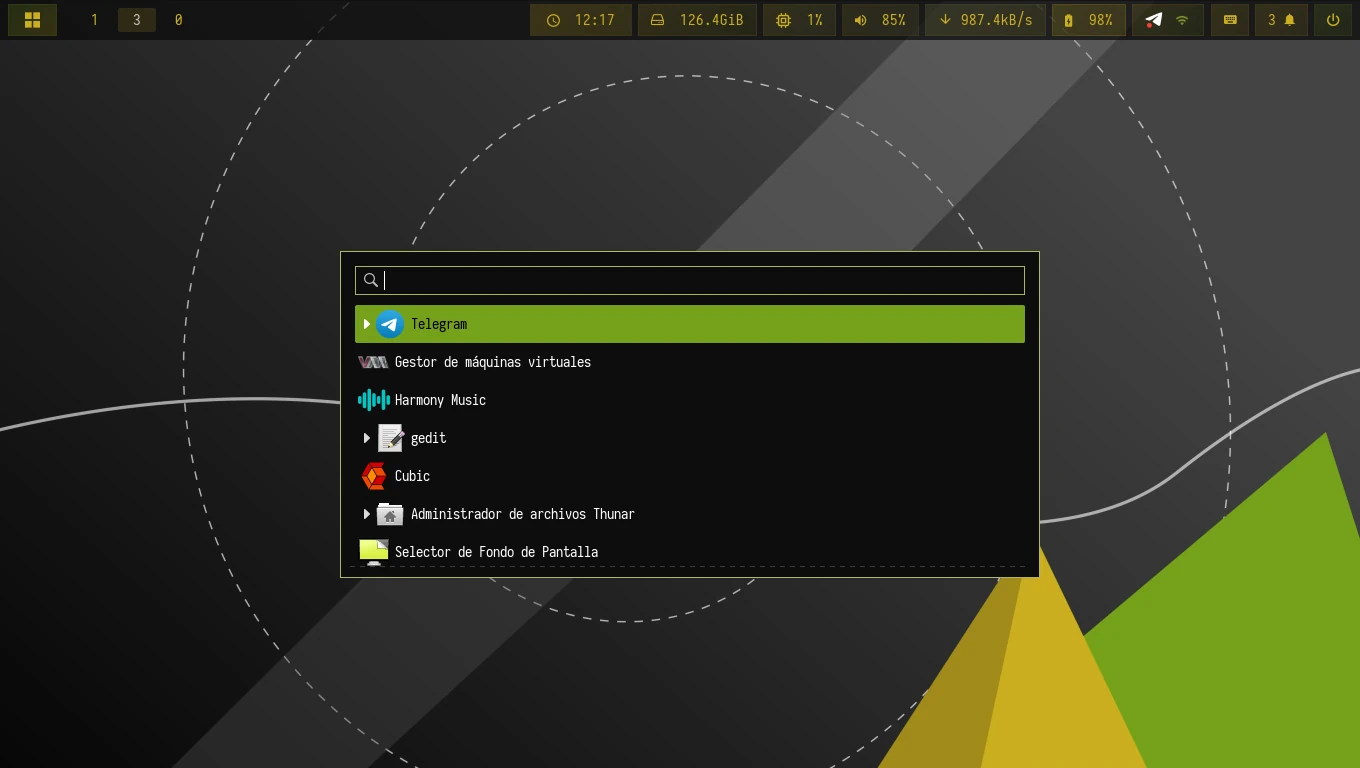Viewport: 1360px width, 768px height.
Task: Click the gedit notepad icon
Action: pos(390,438)
